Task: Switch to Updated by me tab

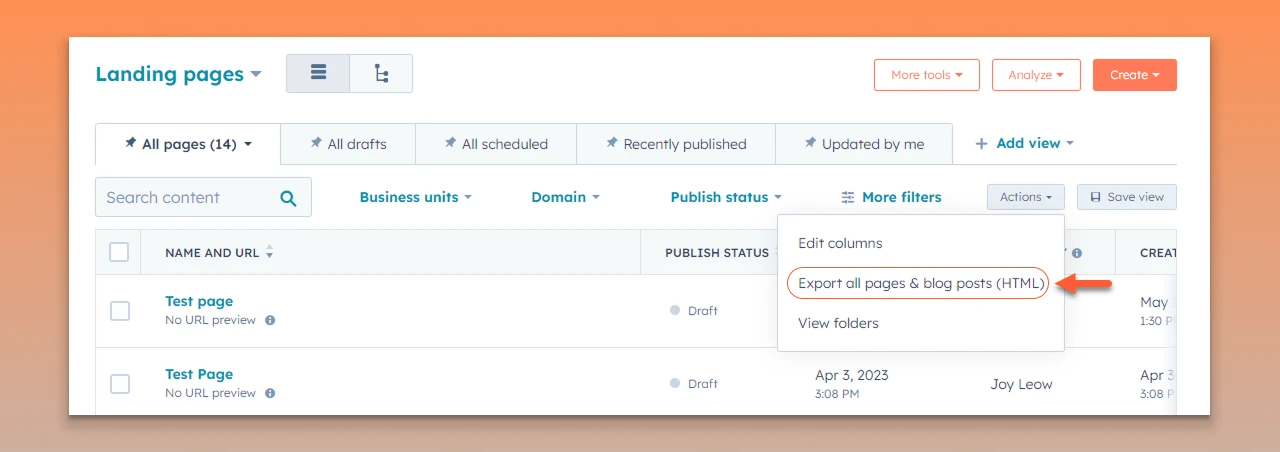Action: (x=864, y=144)
